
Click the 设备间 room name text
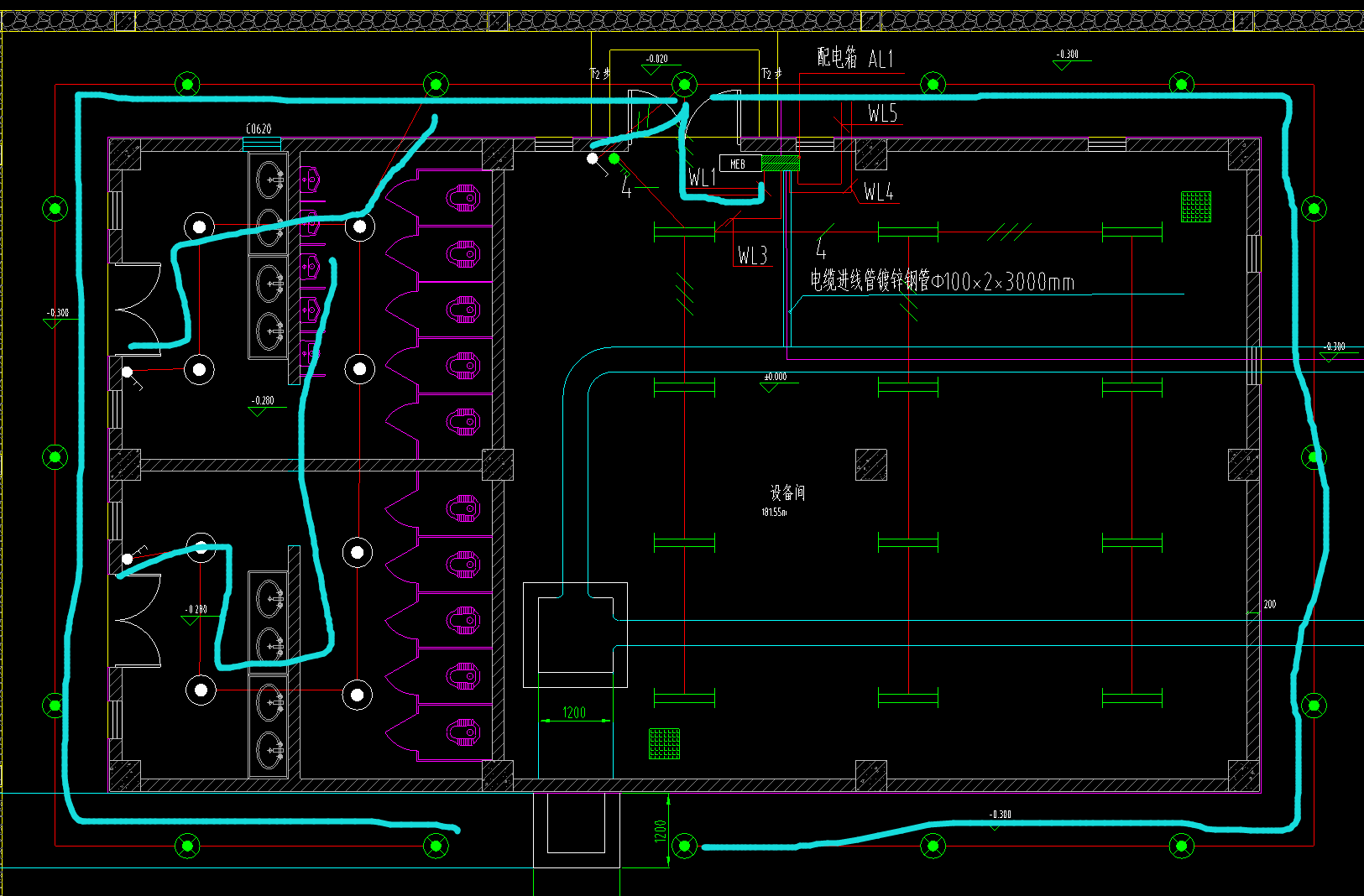coord(787,492)
